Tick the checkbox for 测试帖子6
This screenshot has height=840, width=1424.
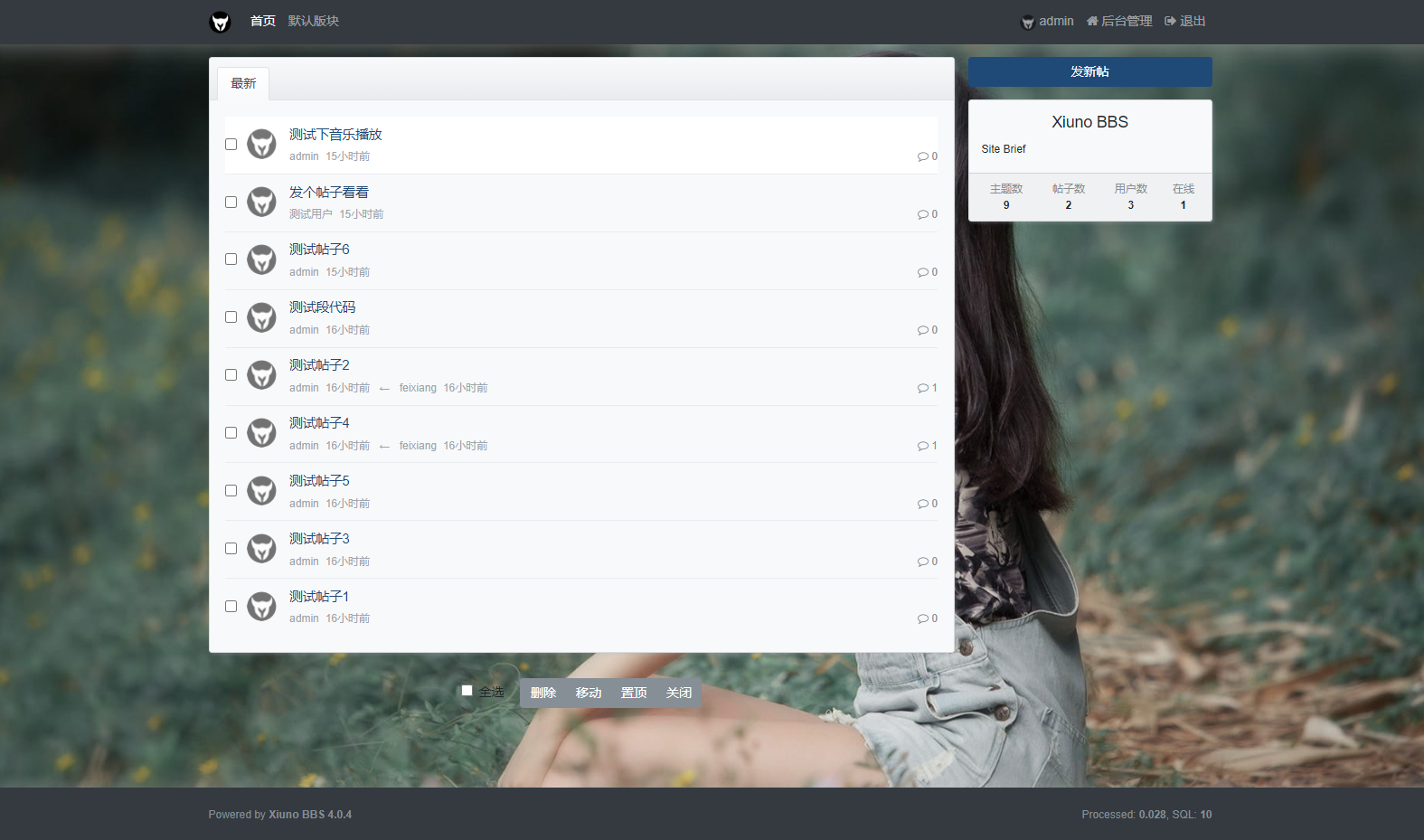pyautogui.click(x=231, y=259)
